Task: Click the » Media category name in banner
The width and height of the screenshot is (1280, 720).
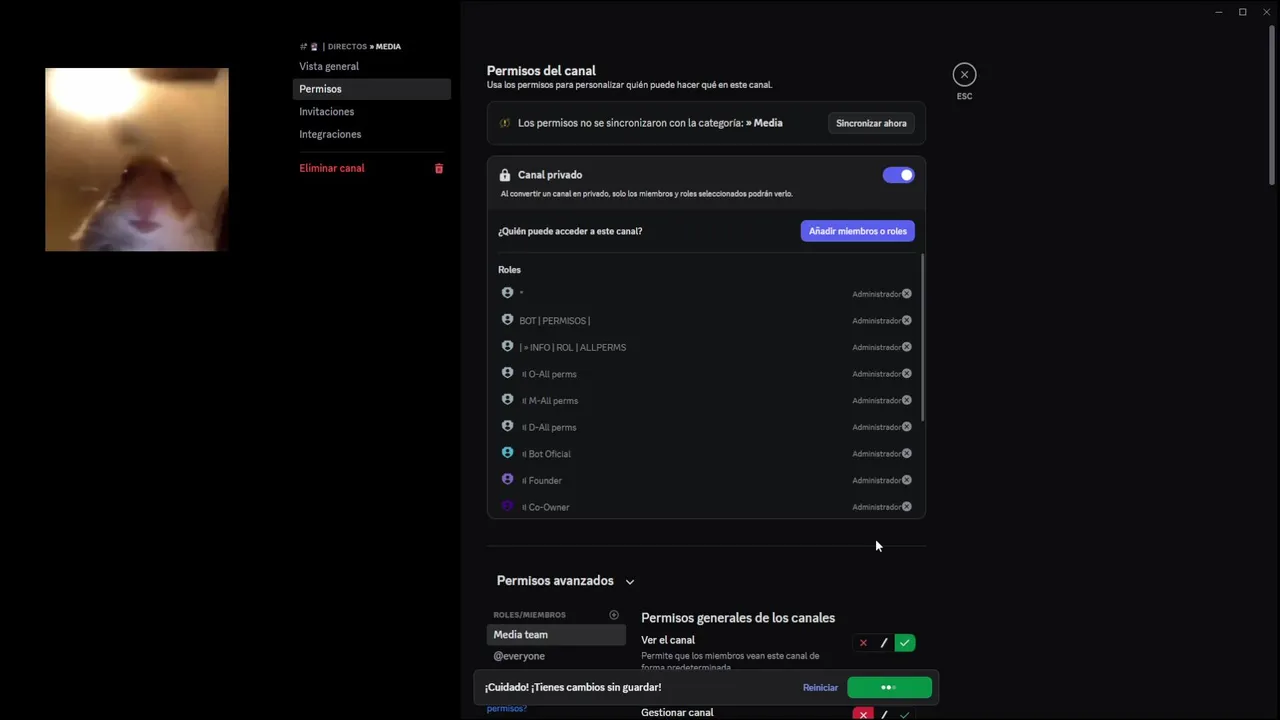Action: tap(764, 123)
